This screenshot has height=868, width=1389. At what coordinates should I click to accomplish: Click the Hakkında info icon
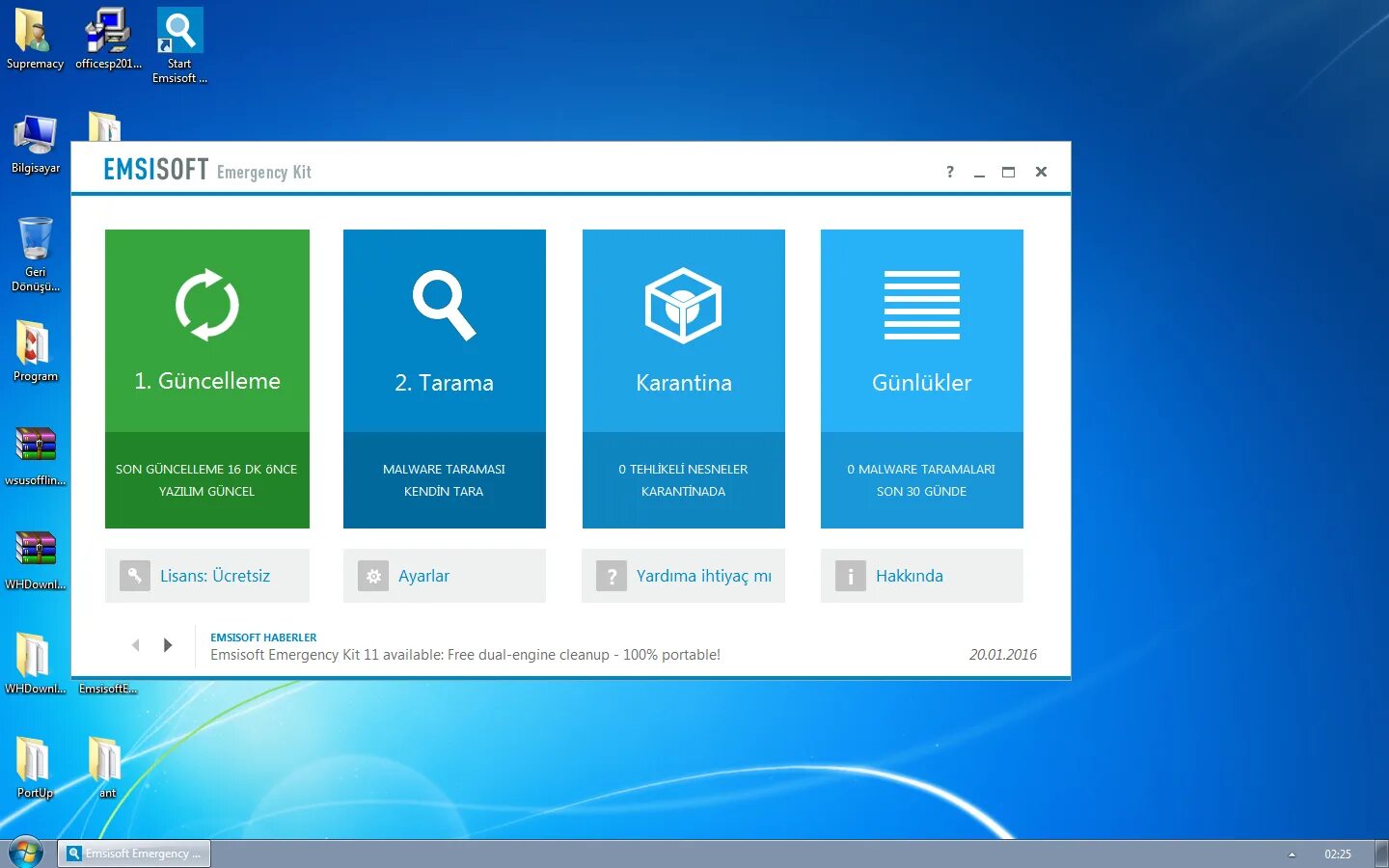click(850, 576)
